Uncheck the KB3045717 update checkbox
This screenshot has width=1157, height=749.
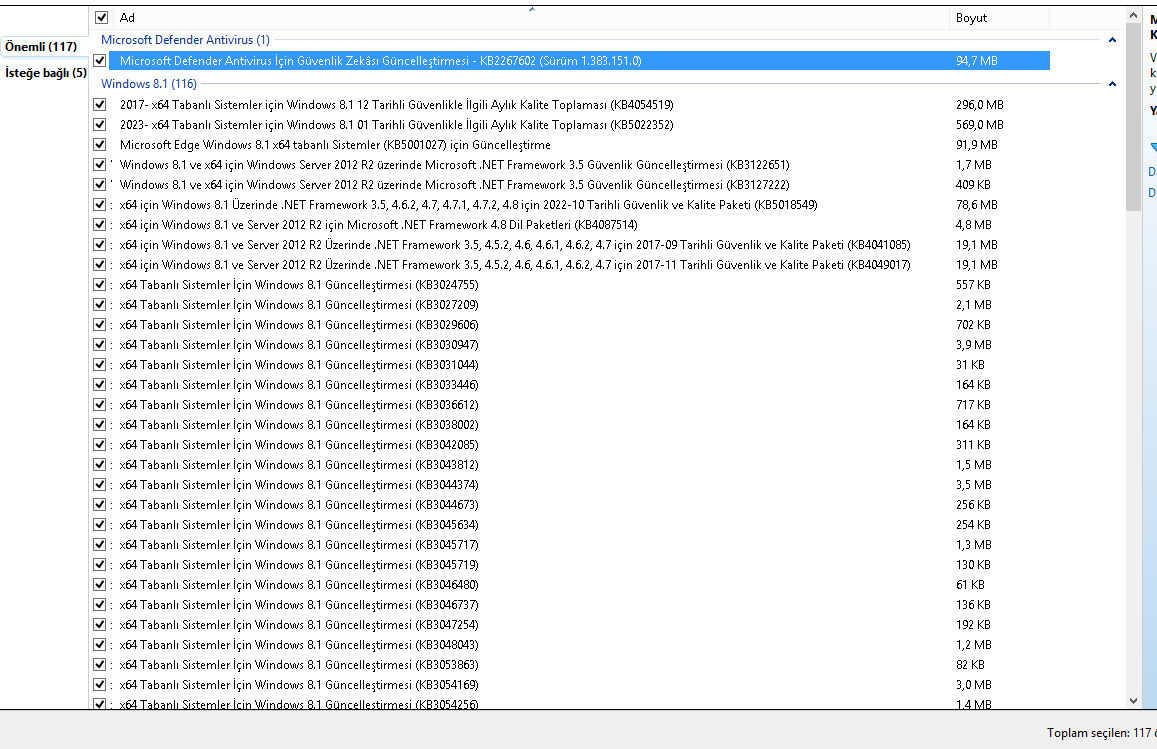tap(100, 544)
